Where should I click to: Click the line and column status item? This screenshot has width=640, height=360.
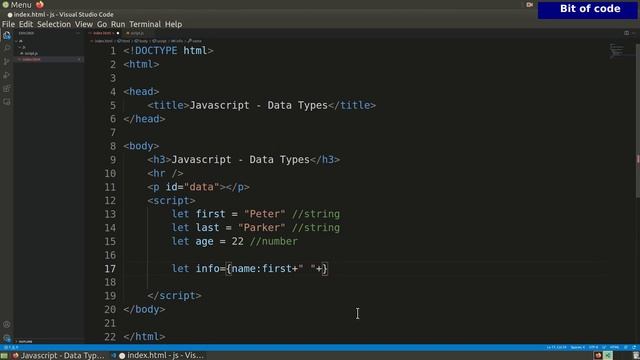tap(556, 347)
